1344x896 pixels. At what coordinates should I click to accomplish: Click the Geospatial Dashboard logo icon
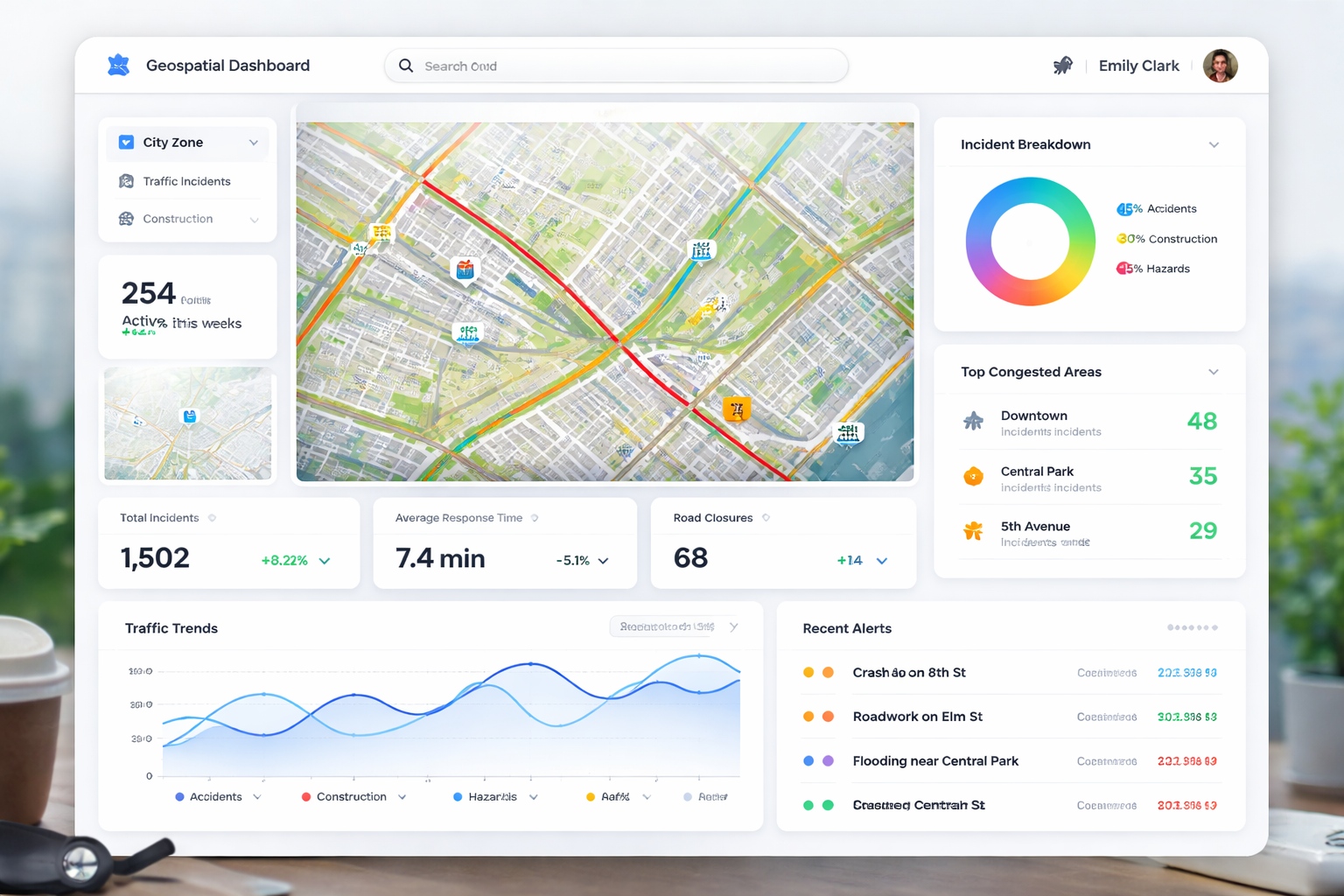pyautogui.click(x=118, y=66)
